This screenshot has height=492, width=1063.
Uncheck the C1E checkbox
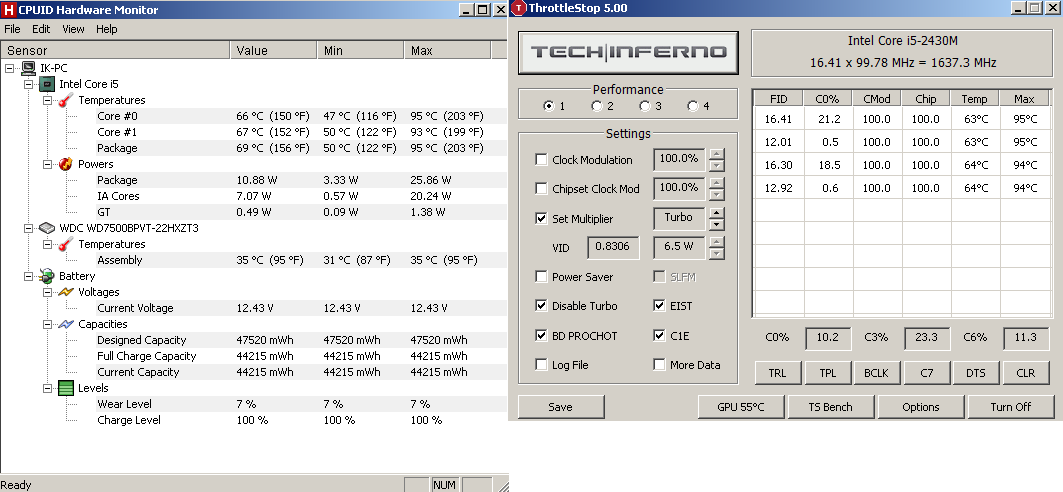659,335
